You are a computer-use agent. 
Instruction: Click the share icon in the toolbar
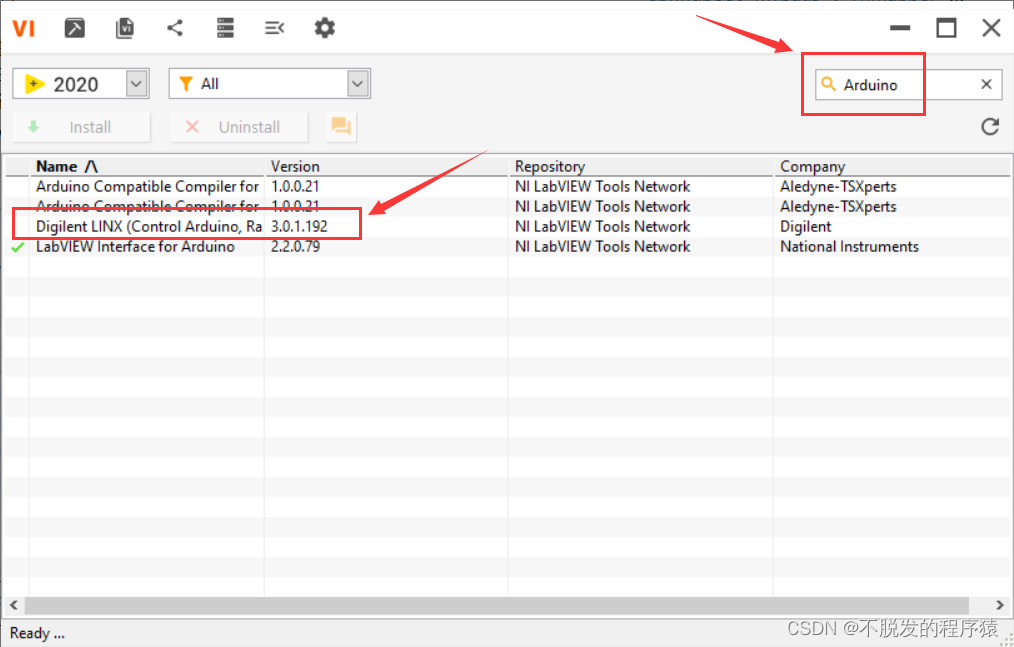click(174, 27)
